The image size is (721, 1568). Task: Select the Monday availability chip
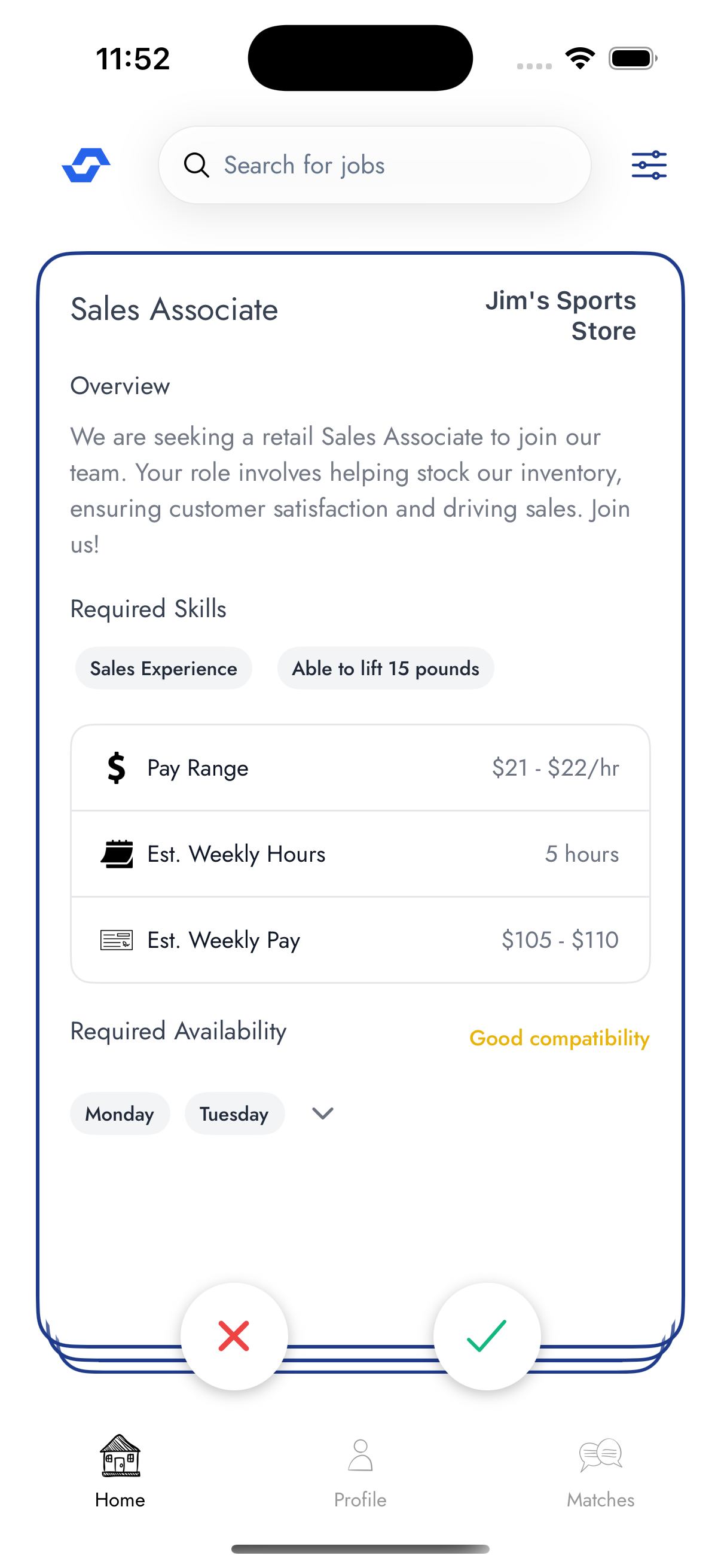(x=120, y=1114)
